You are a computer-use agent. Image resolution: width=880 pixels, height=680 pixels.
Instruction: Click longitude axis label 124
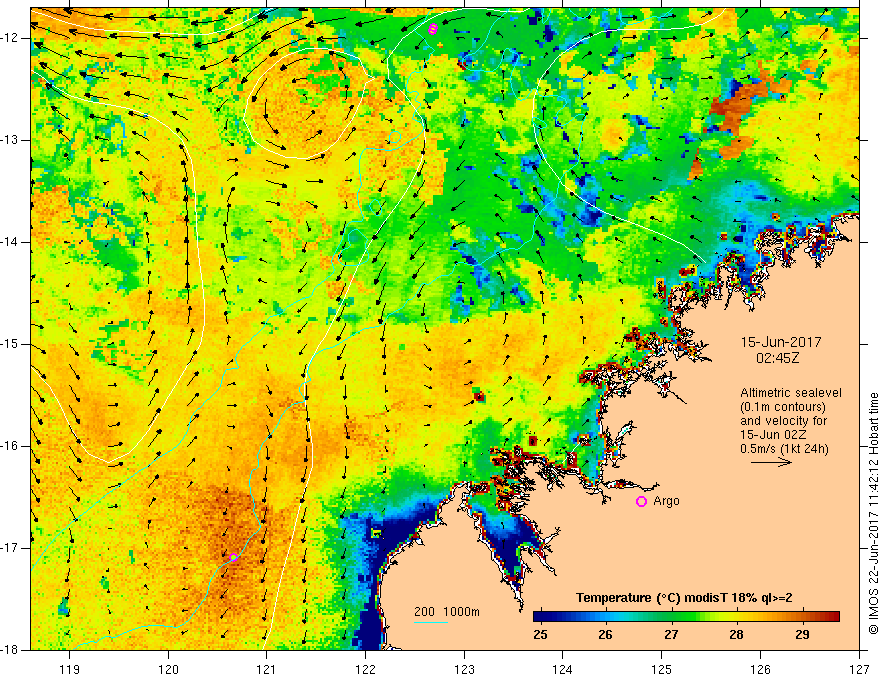pos(562,669)
